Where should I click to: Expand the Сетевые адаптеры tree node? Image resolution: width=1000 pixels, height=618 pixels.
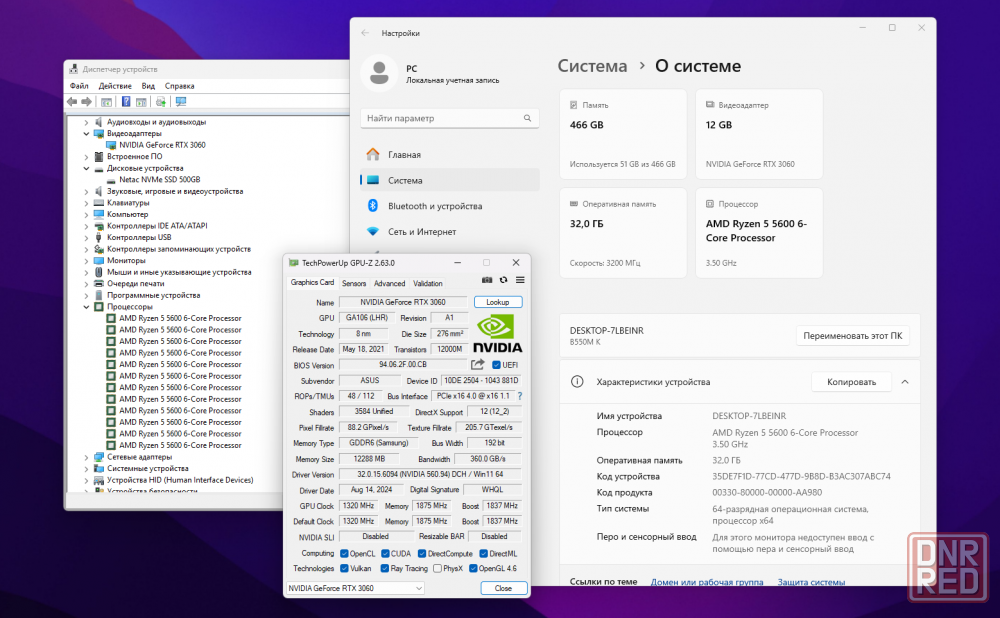tap(86, 457)
